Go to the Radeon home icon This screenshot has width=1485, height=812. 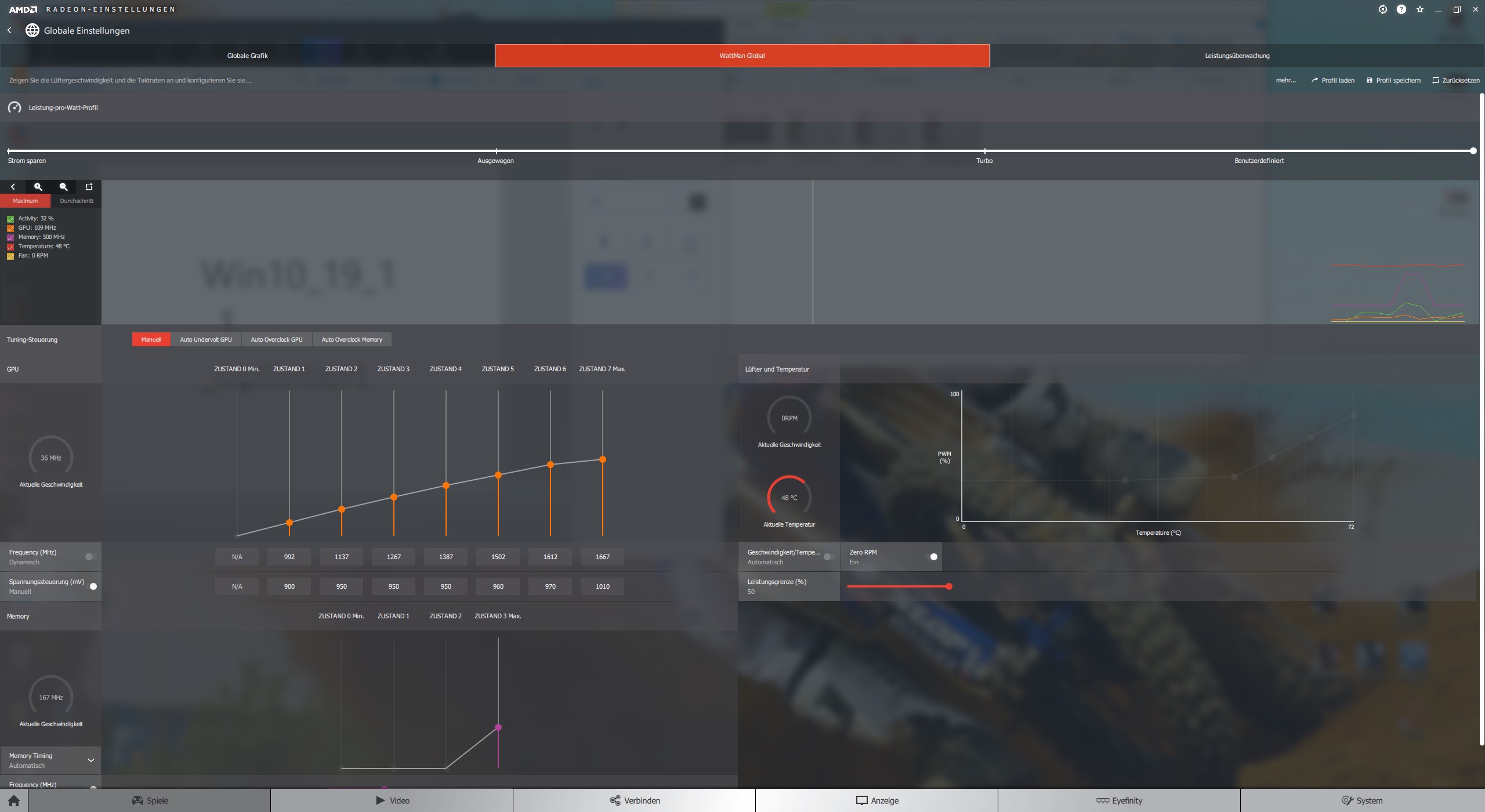pos(14,800)
